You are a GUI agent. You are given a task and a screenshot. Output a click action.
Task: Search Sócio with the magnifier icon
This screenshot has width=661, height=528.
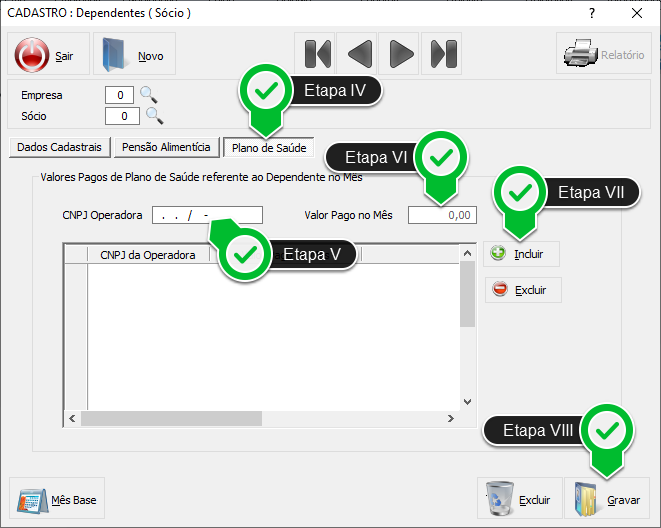coord(153,116)
